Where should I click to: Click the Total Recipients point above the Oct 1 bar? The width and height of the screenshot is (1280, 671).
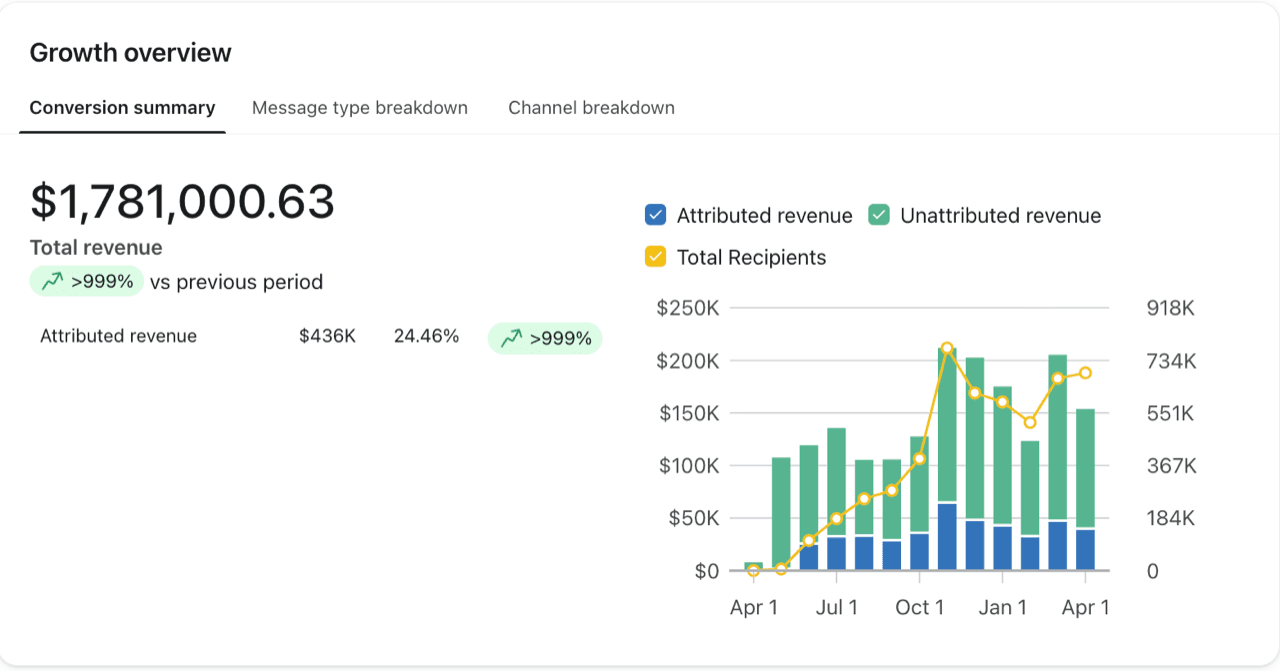click(919, 459)
